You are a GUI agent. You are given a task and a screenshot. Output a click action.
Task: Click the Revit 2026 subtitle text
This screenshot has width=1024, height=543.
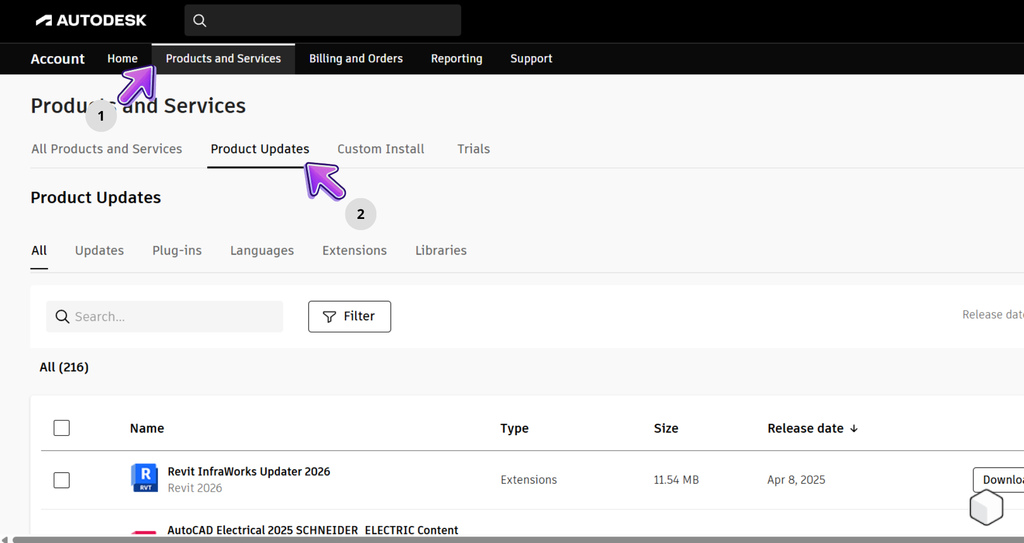pyautogui.click(x=195, y=488)
